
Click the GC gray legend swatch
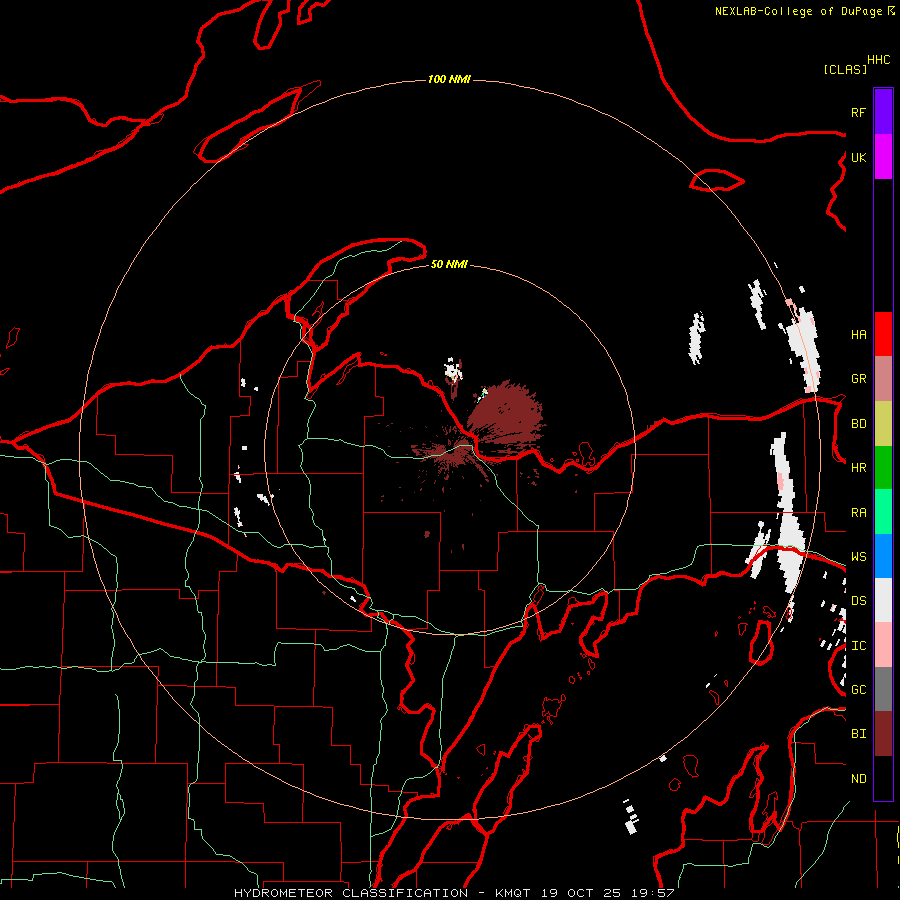click(883, 689)
